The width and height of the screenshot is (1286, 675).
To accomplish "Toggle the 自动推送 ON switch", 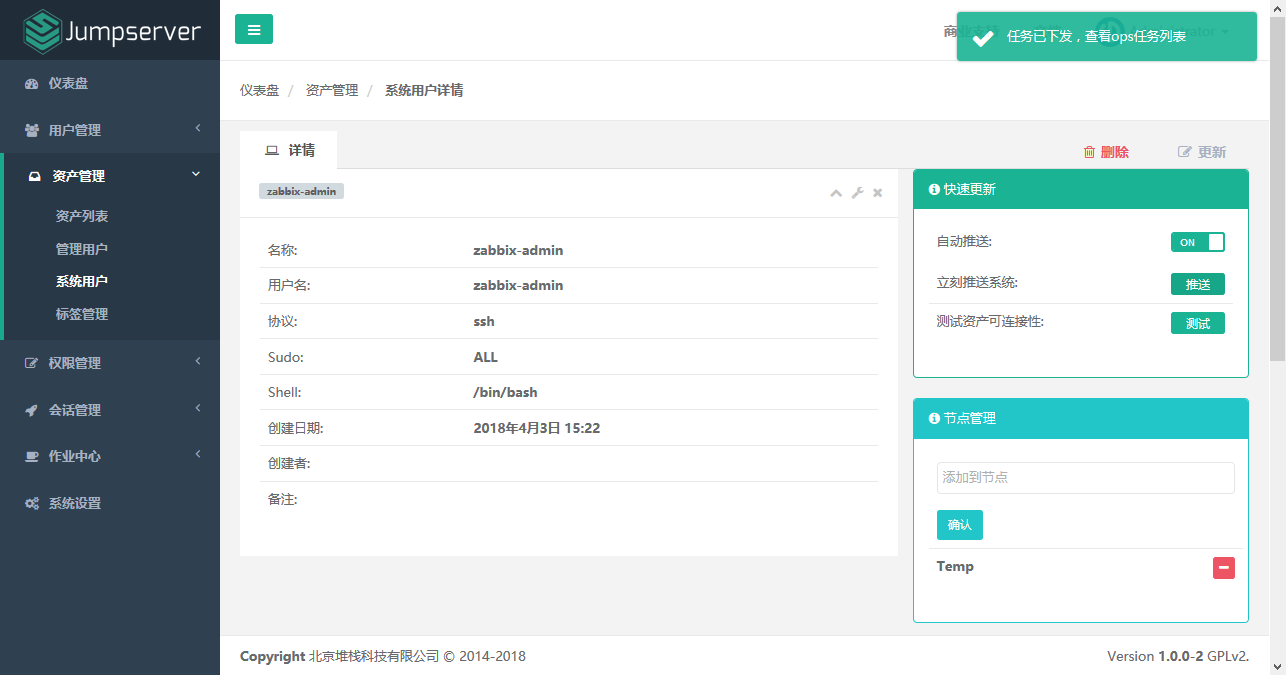I will pos(1198,242).
